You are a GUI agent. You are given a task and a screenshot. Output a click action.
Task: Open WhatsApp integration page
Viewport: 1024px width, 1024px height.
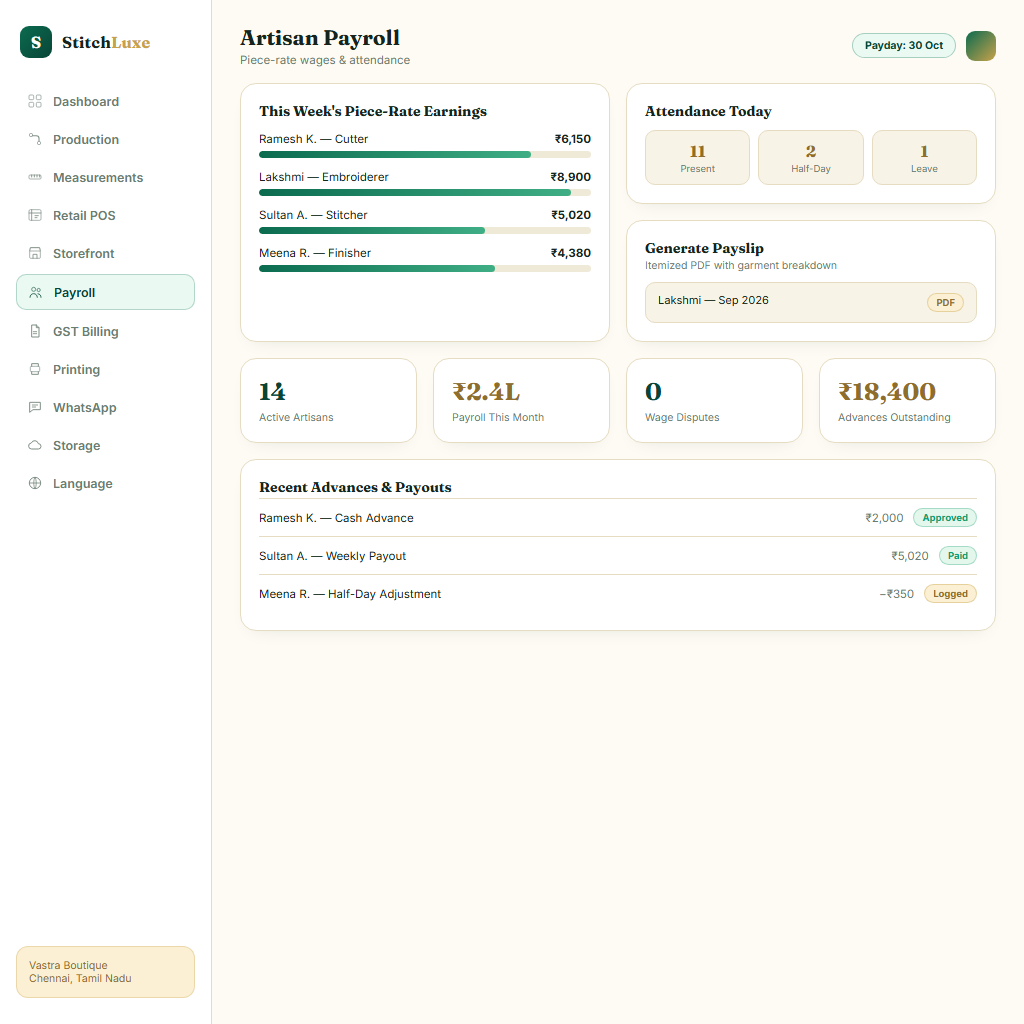105,407
